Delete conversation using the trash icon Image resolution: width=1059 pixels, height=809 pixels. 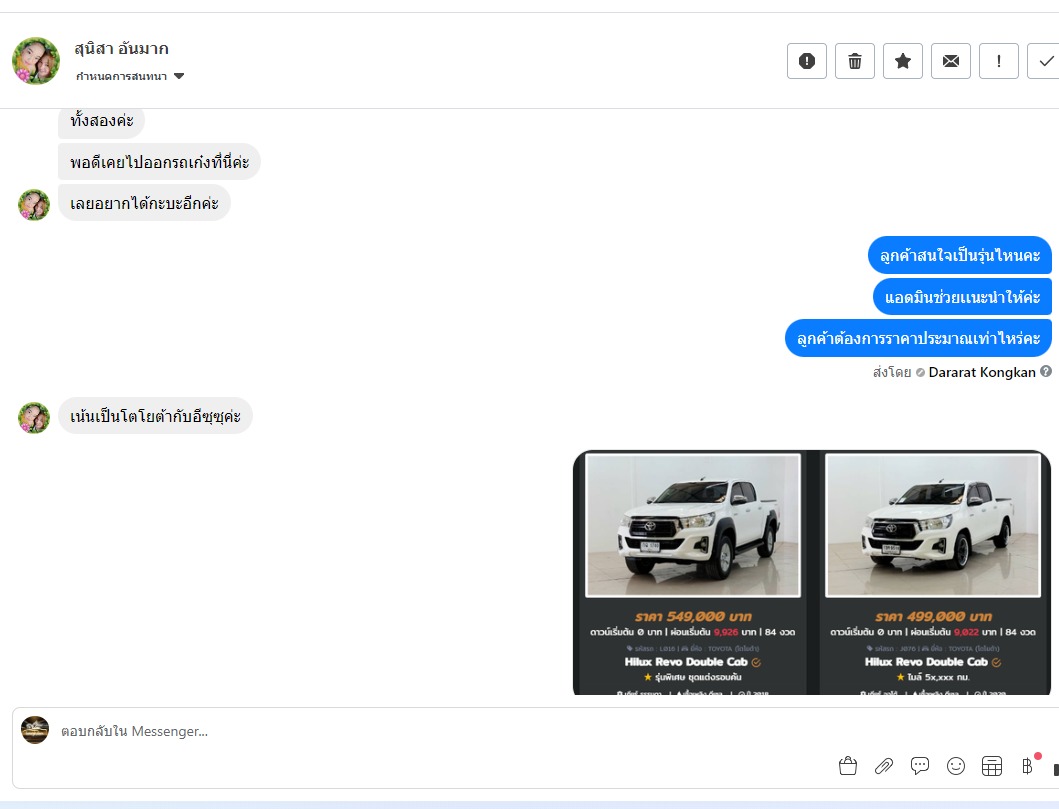(x=855, y=61)
